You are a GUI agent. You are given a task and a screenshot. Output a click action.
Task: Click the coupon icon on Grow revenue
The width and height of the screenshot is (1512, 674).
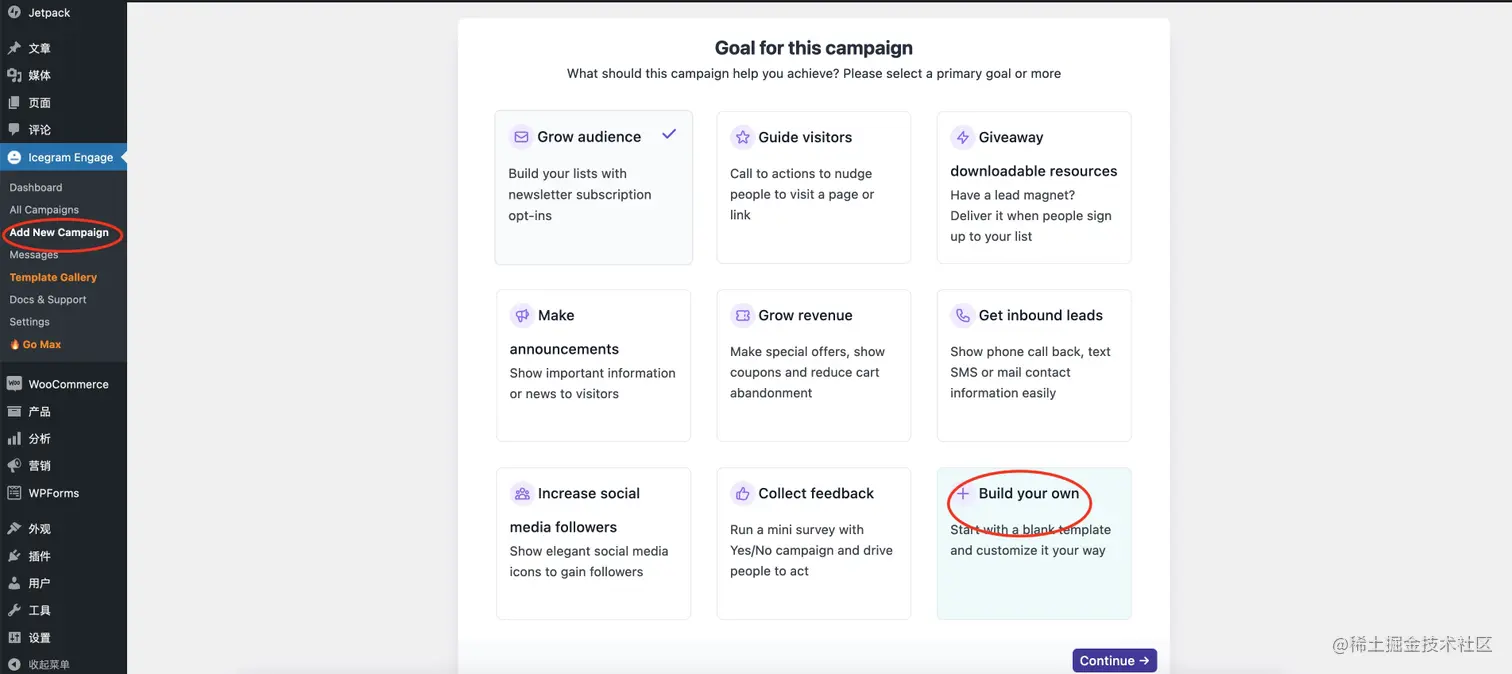click(742, 315)
